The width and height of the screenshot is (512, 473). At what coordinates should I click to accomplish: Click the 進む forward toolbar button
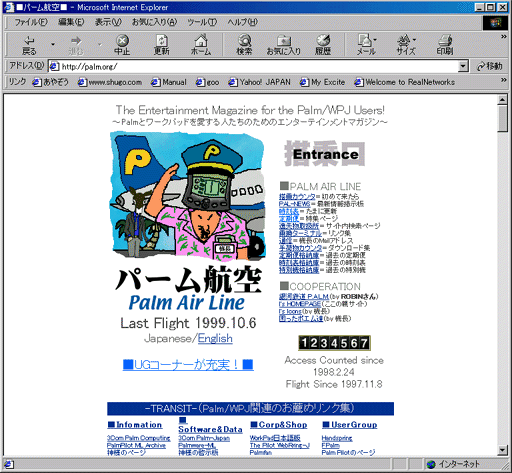[76, 45]
